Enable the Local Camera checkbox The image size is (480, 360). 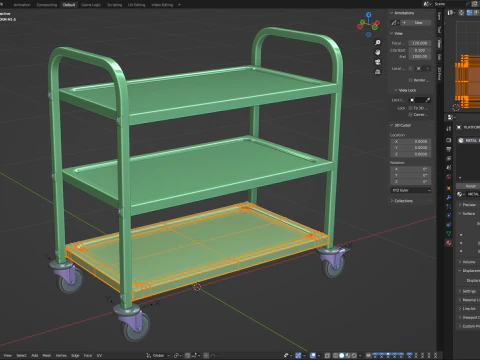(x=410, y=68)
